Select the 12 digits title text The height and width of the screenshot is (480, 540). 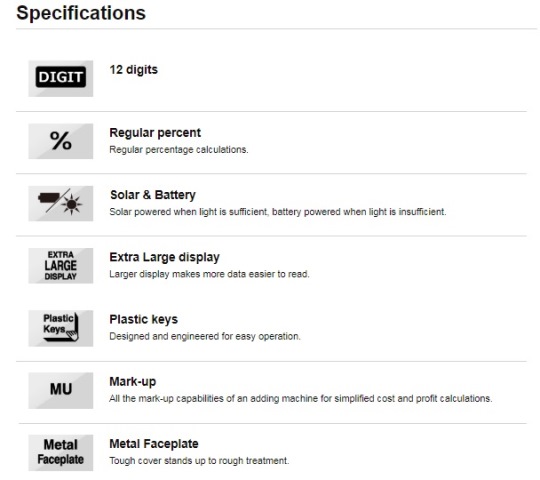pyautogui.click(x=134, y=70)
